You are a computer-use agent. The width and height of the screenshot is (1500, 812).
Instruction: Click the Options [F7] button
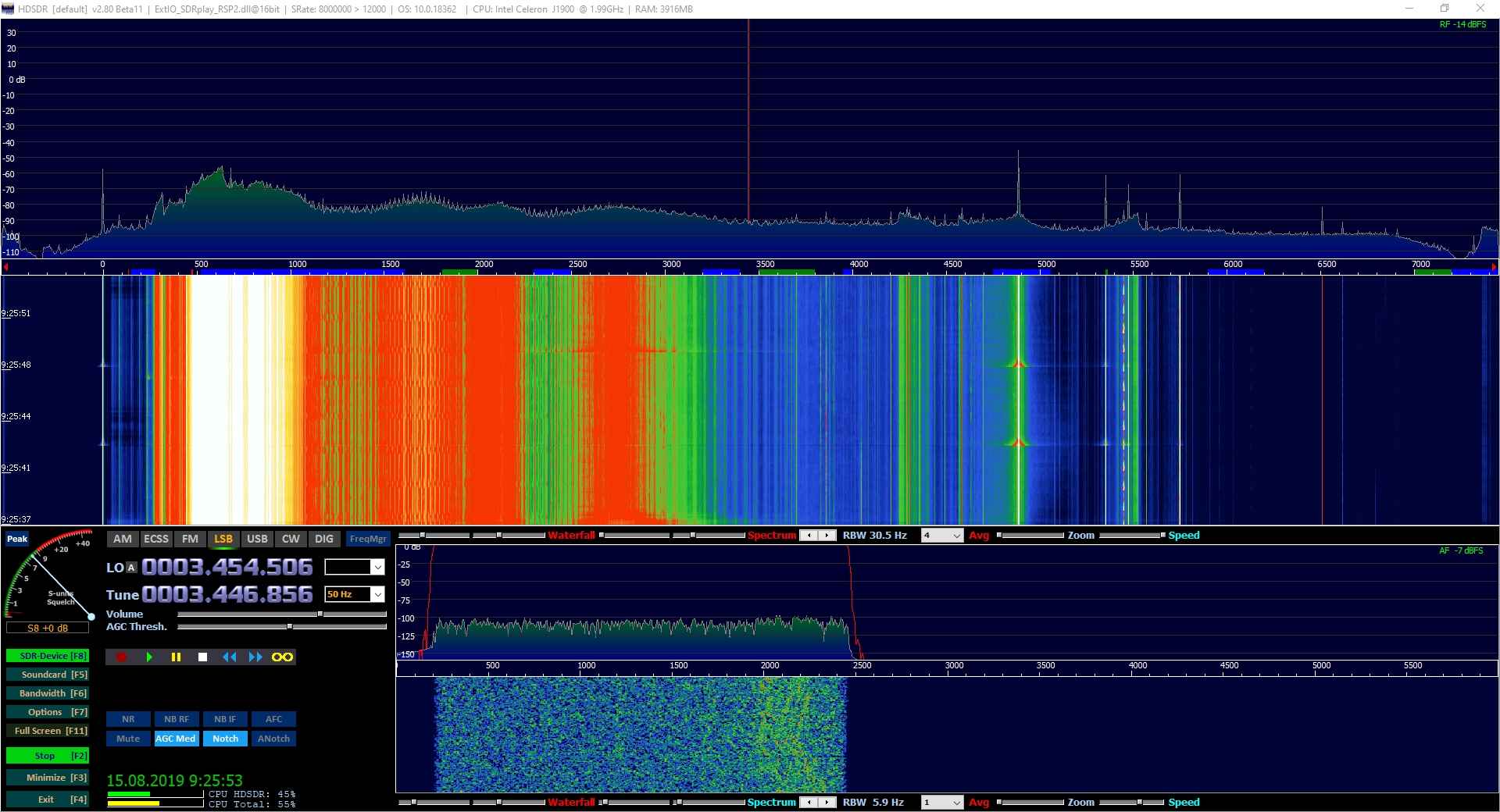pos(47,712)
